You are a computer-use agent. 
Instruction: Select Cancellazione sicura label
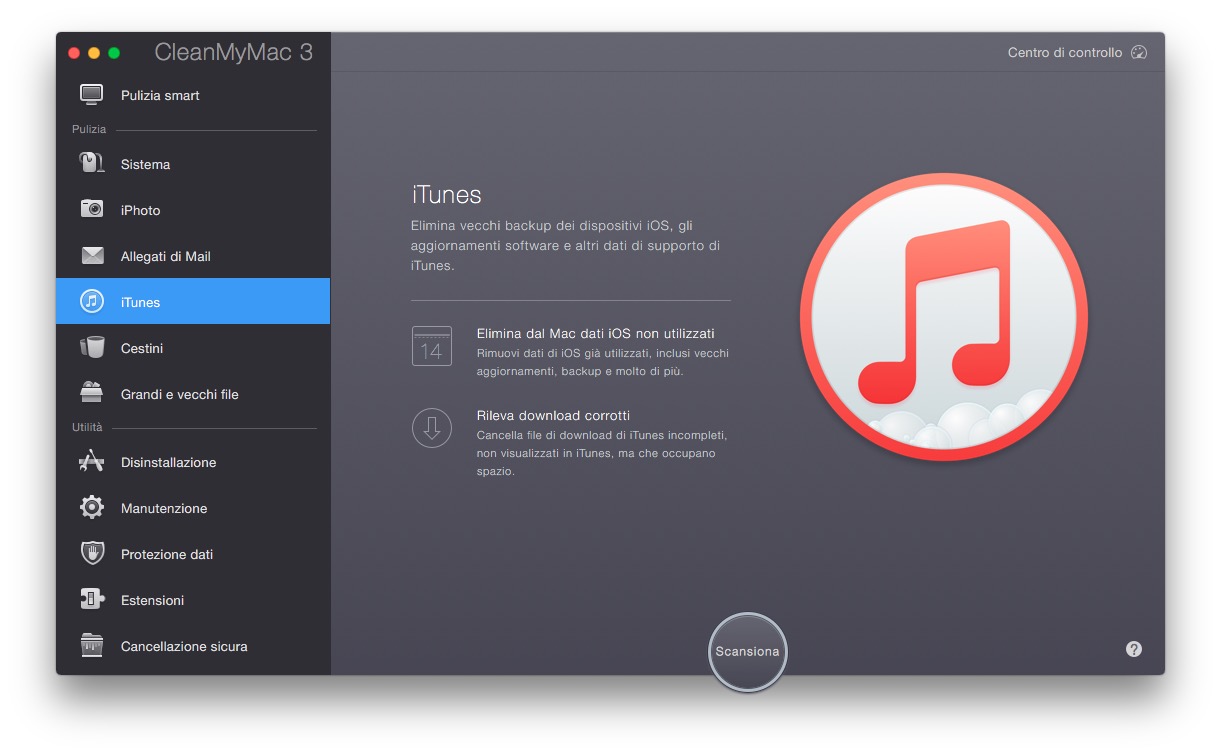(184, 646)
